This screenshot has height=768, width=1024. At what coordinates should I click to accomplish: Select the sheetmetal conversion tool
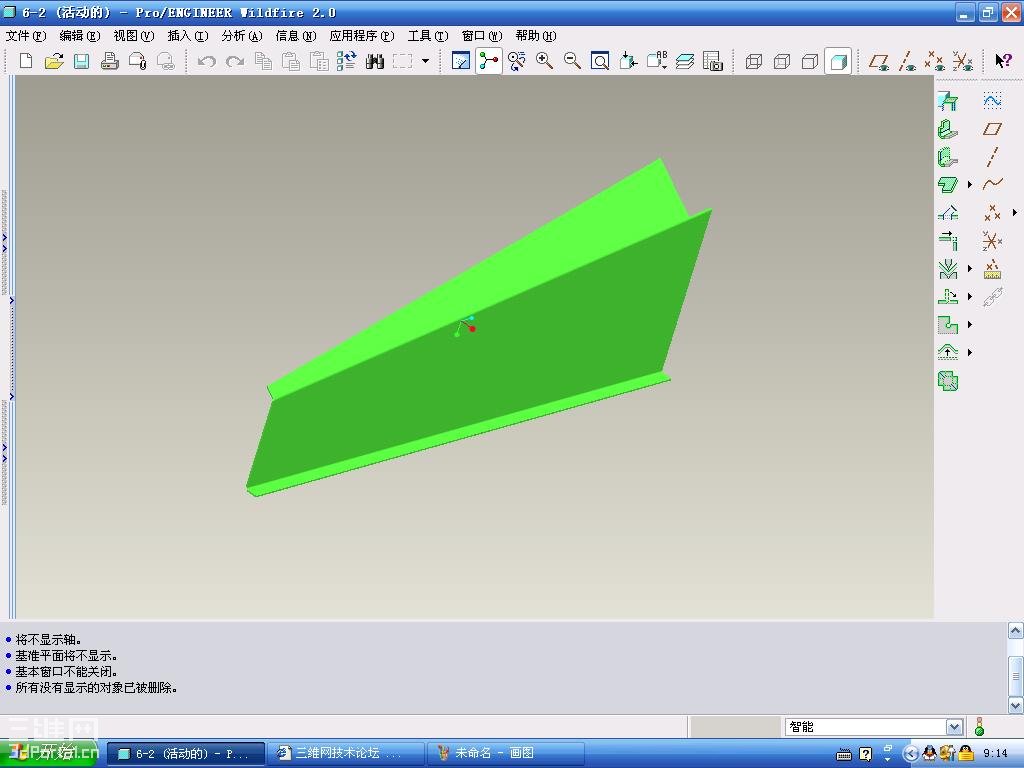click(948, 101)
